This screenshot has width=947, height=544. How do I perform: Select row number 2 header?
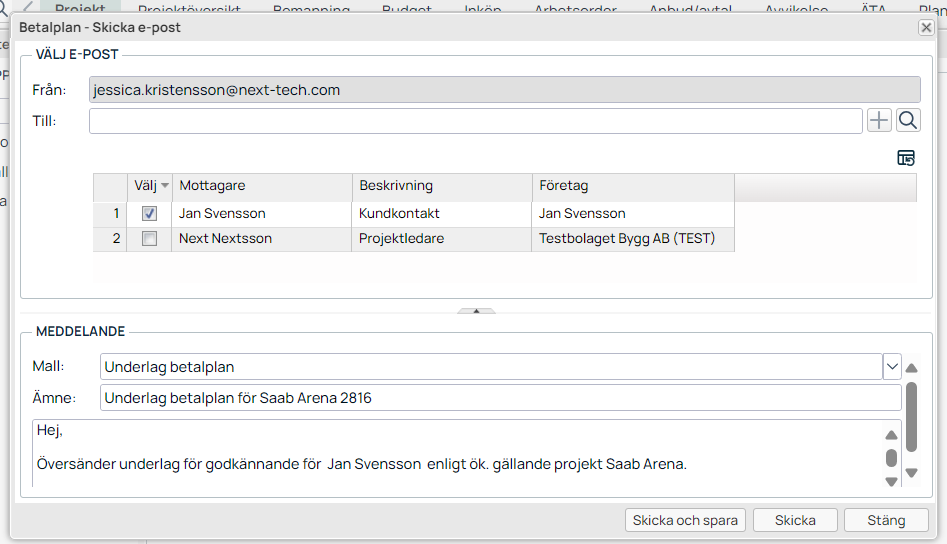pyautogui.click(x=110, y=238)
